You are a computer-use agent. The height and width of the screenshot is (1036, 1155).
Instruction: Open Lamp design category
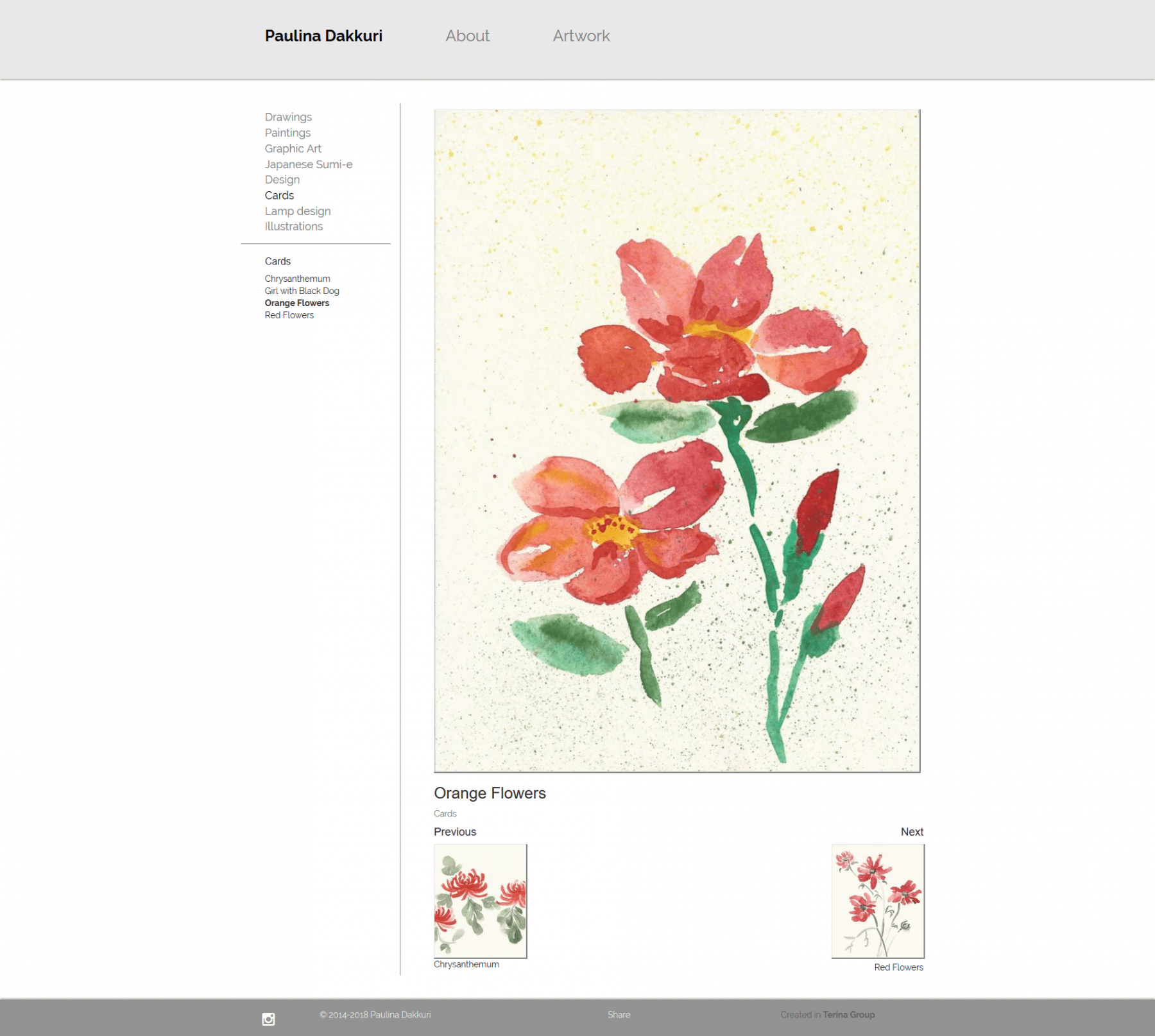(x=297, y=211)
